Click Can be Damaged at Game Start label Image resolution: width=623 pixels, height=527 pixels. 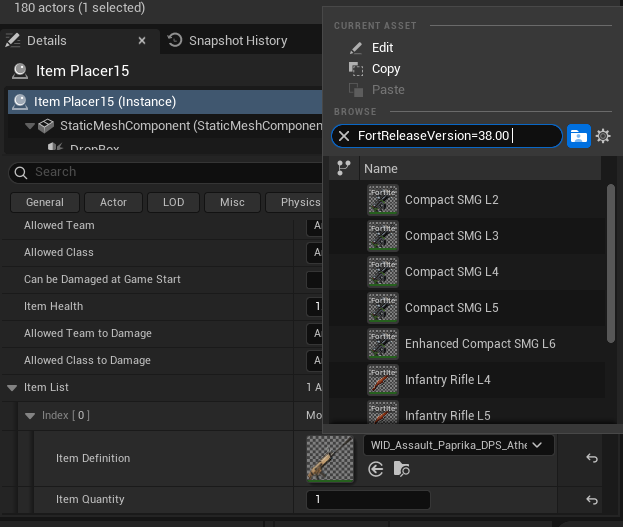102,279
